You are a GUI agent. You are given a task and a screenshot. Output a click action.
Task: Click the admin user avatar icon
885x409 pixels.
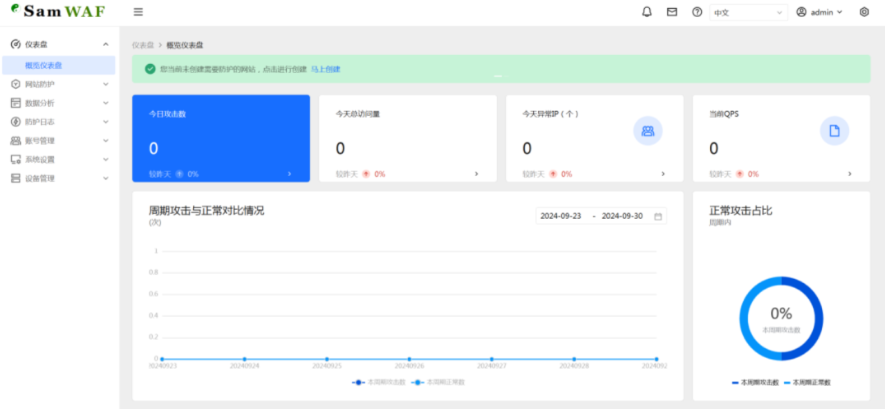tap(801, 12)
